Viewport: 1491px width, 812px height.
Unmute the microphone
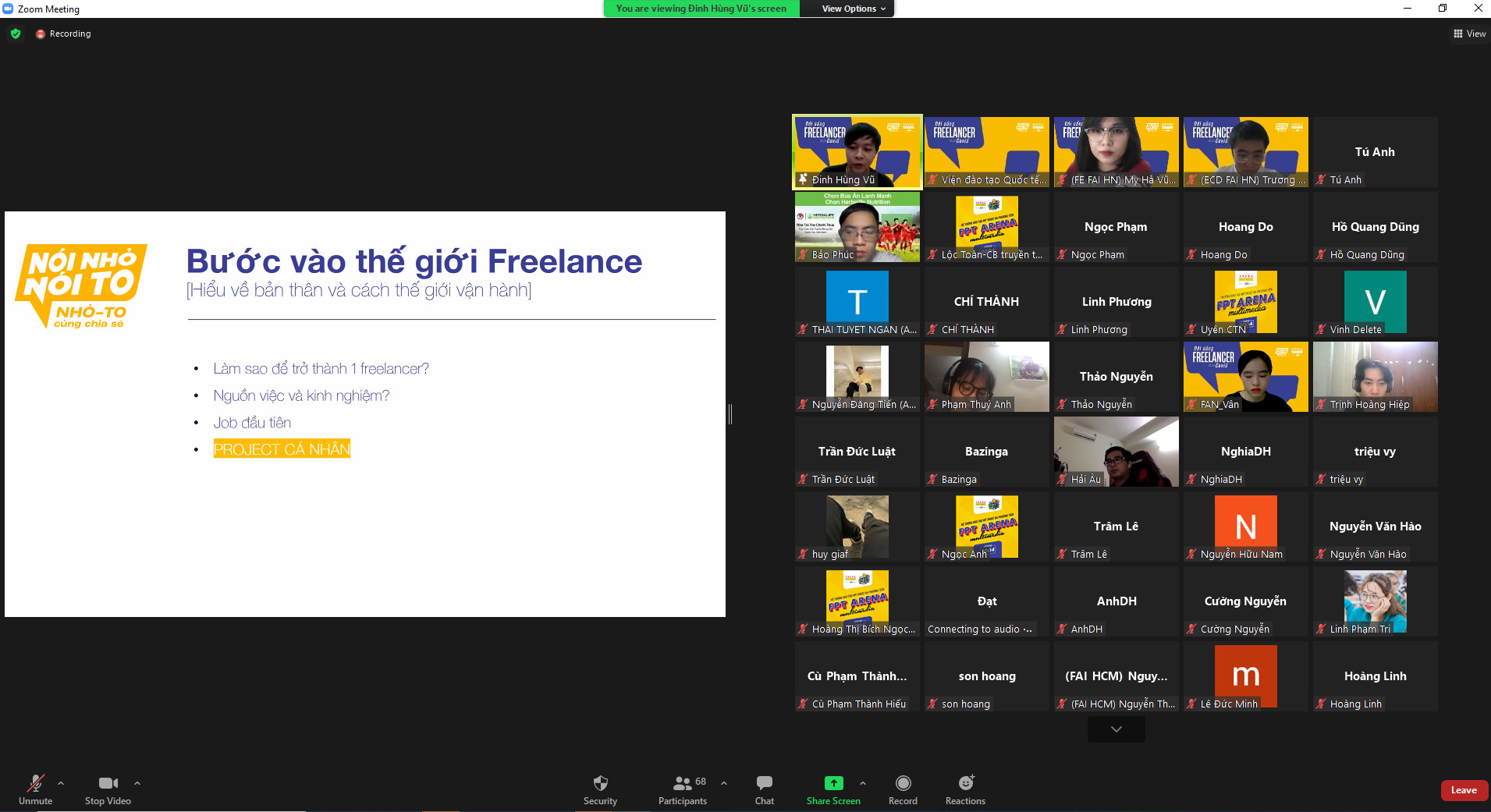click(x=35, y=789)
